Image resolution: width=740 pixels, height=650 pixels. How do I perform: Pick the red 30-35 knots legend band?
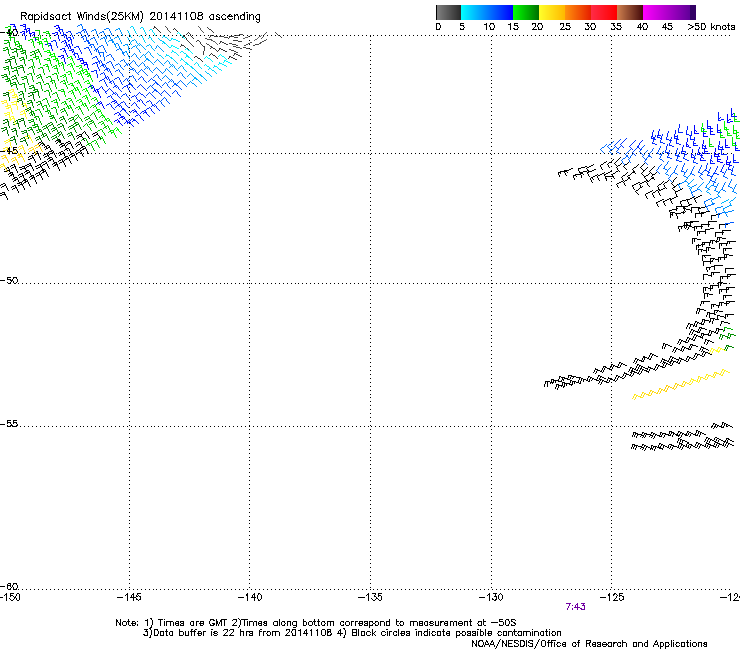604,12
